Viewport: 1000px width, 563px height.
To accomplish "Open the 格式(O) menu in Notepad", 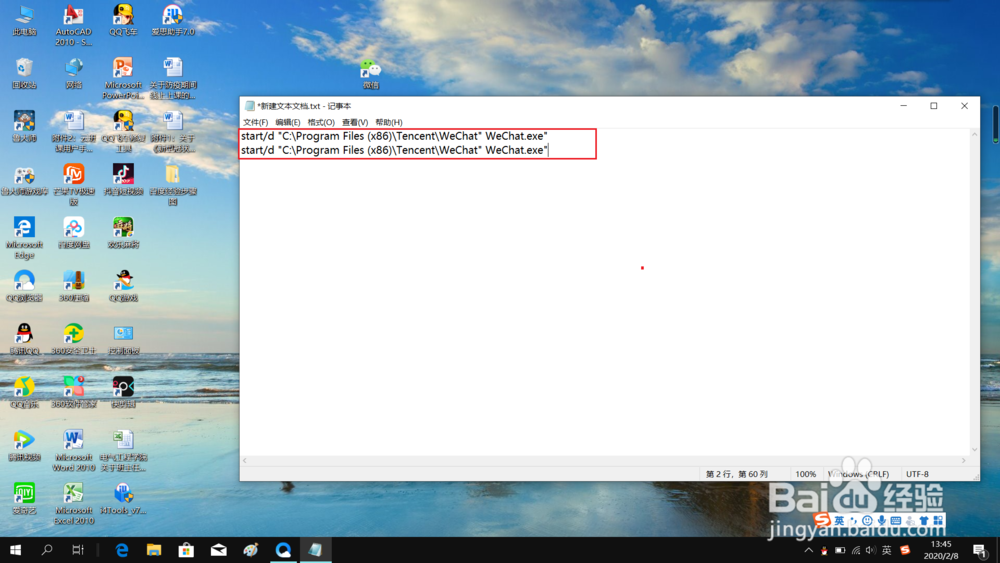I will 321,122.
